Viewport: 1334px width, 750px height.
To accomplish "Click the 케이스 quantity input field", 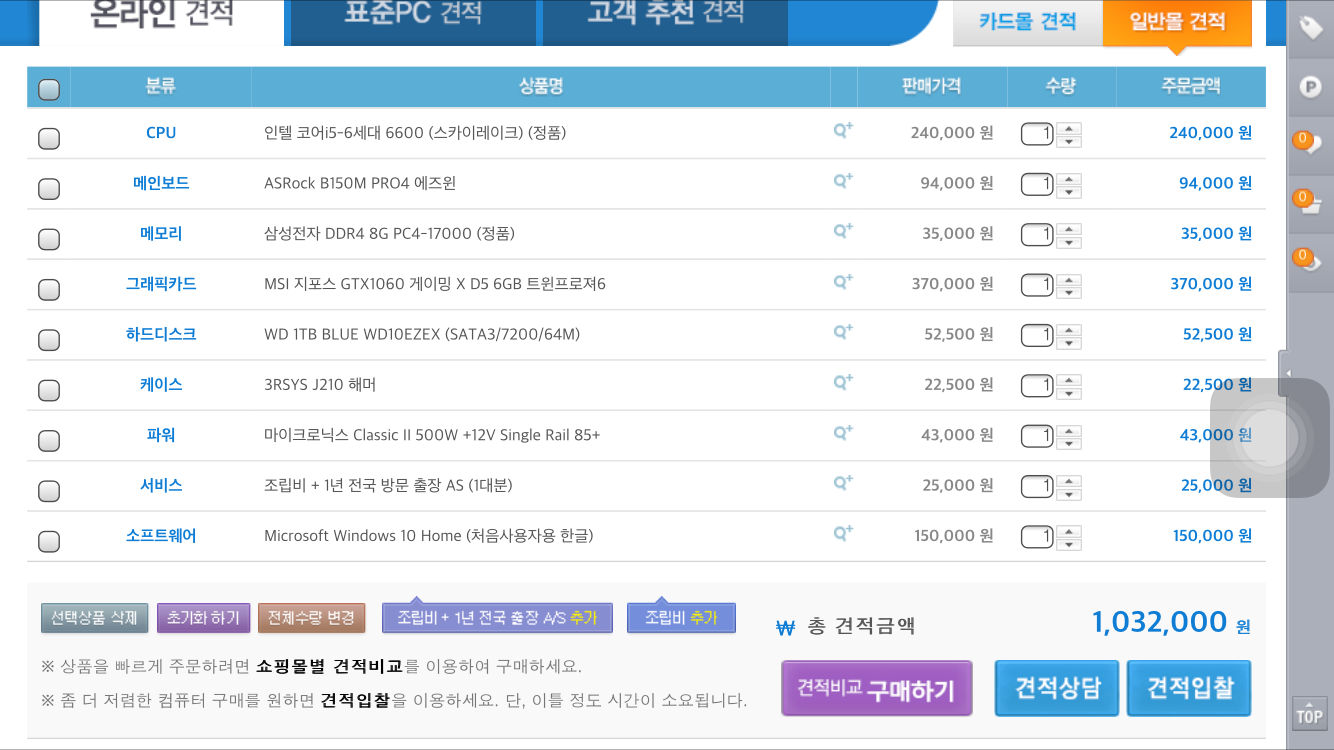I will 1037,385.
